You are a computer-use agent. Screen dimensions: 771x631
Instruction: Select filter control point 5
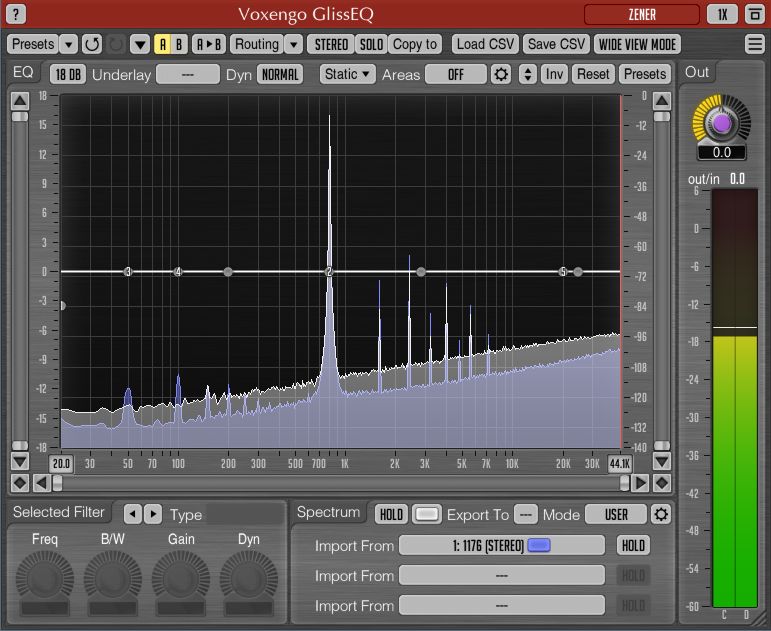[563, 271]
